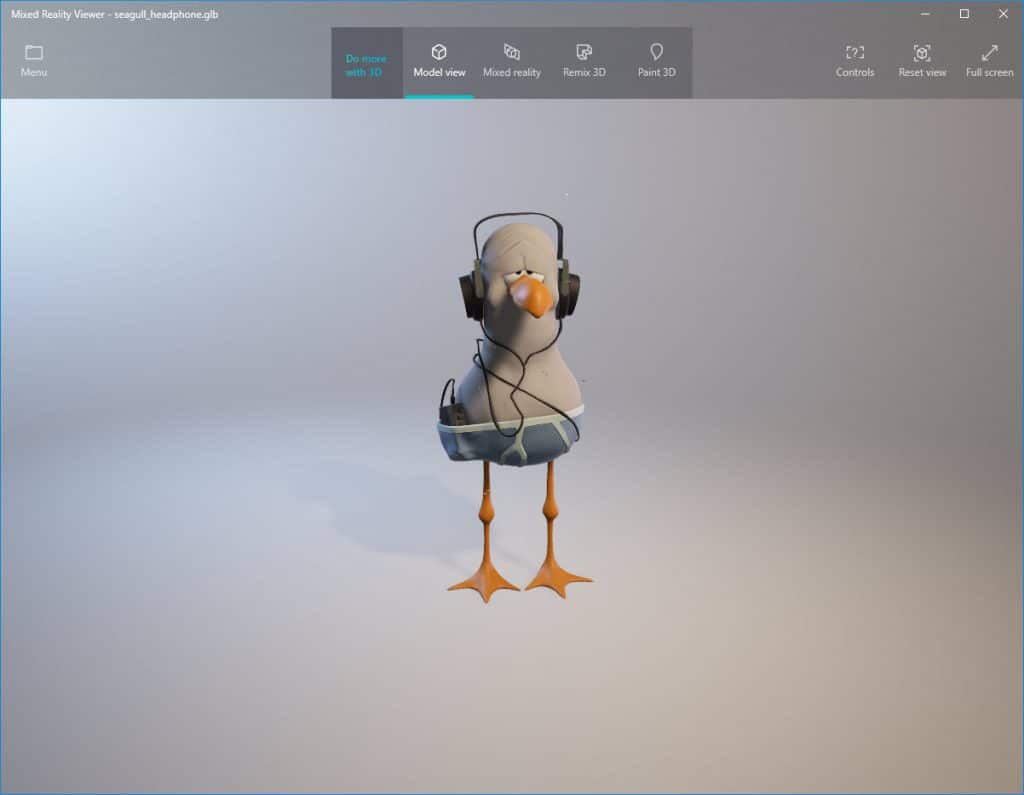The width and height of the screenshot is (1024, 795).
Task: Click the Reset view camera icon
Action: tap(922, 52)
